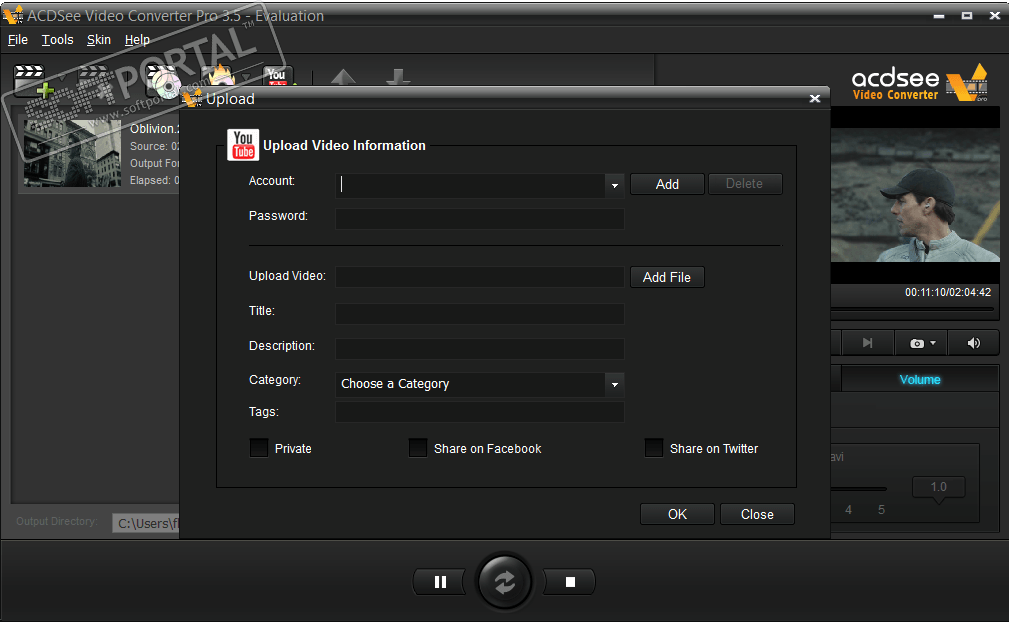Screen dimensions: 1009x625
Task: Click the YouTube logo in Upload dialog
Action: click(243, 145)
